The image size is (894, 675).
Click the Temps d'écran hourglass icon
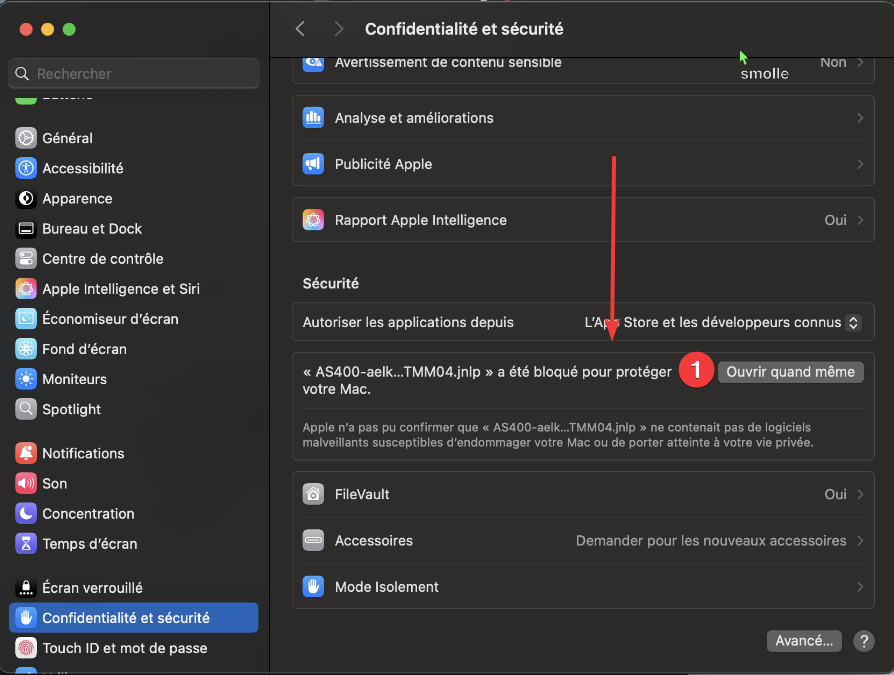tap(26, 544)
